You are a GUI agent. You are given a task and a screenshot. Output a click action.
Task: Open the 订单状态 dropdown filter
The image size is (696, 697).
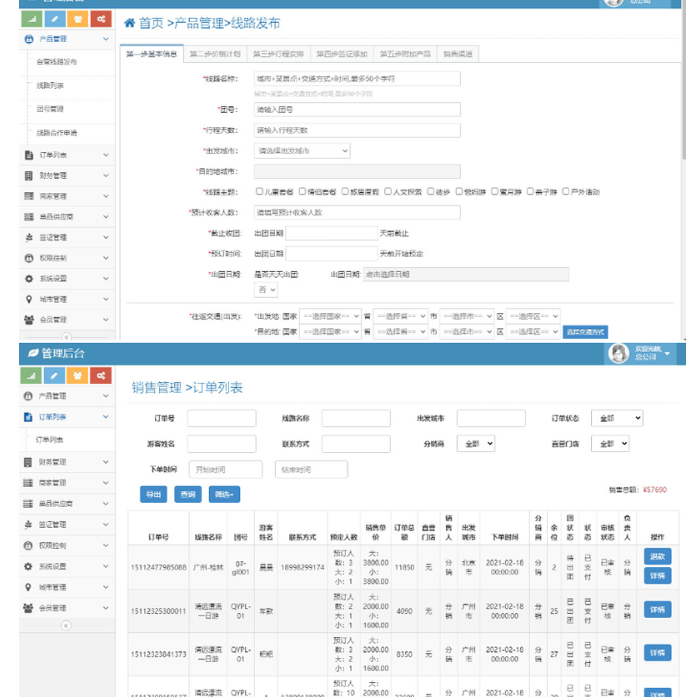(x=616, y=418)
